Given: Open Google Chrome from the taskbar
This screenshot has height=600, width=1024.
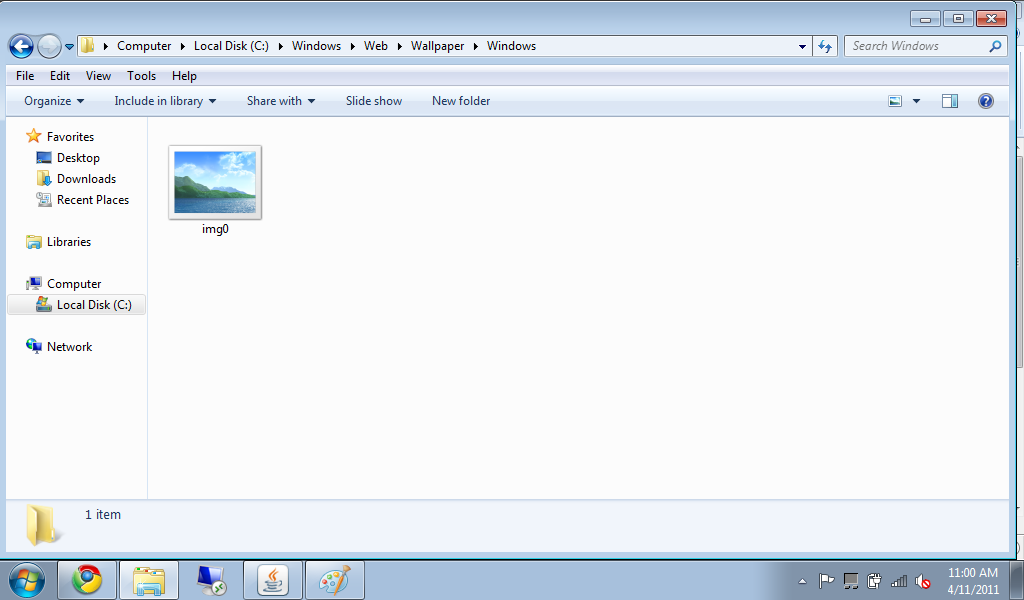Looking at the screenshot, I should pyautogui.click(x=87, y=579).
